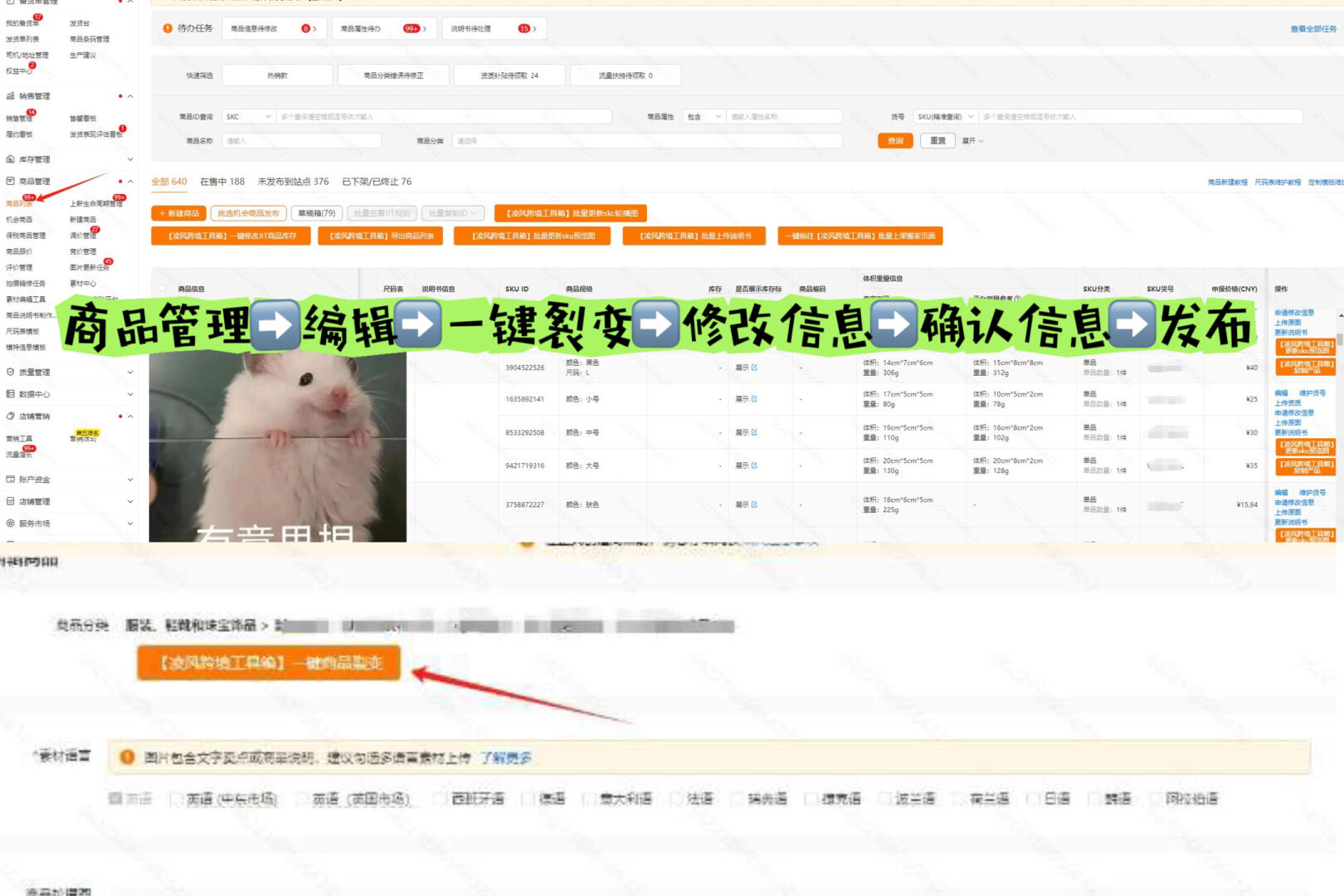
Task: Switch to the 在售中 188 tab
Action: 222,182
